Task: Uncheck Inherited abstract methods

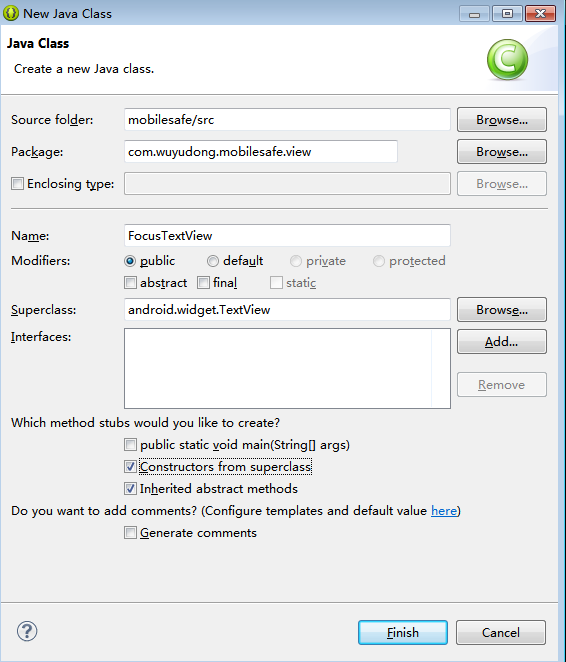Action: 130,488
